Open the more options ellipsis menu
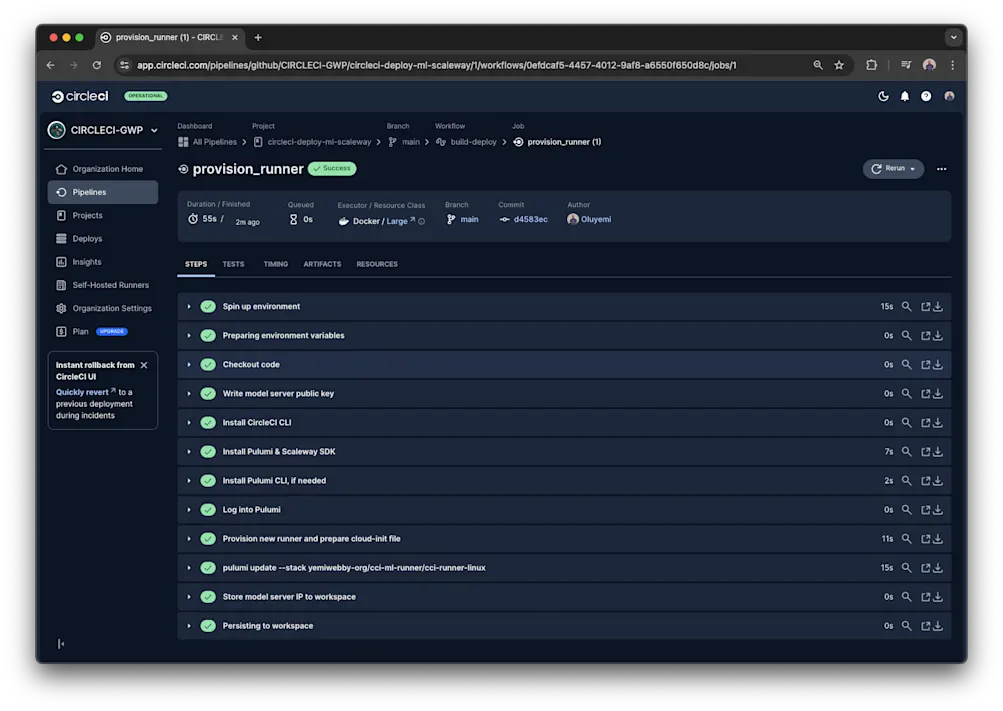This screenshot has width=1003, height=711. point(942,169)
